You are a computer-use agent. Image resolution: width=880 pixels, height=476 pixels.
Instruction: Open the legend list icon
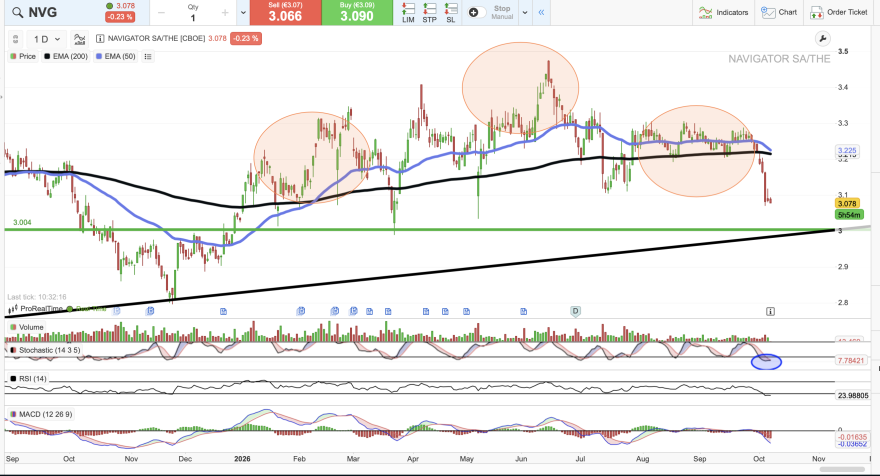pos(148,56)
